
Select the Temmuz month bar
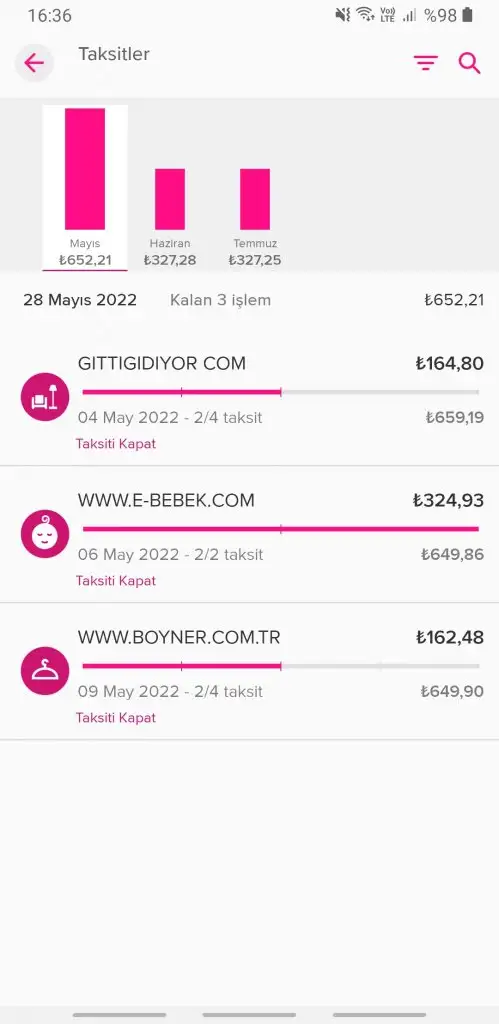coord(255,217)
